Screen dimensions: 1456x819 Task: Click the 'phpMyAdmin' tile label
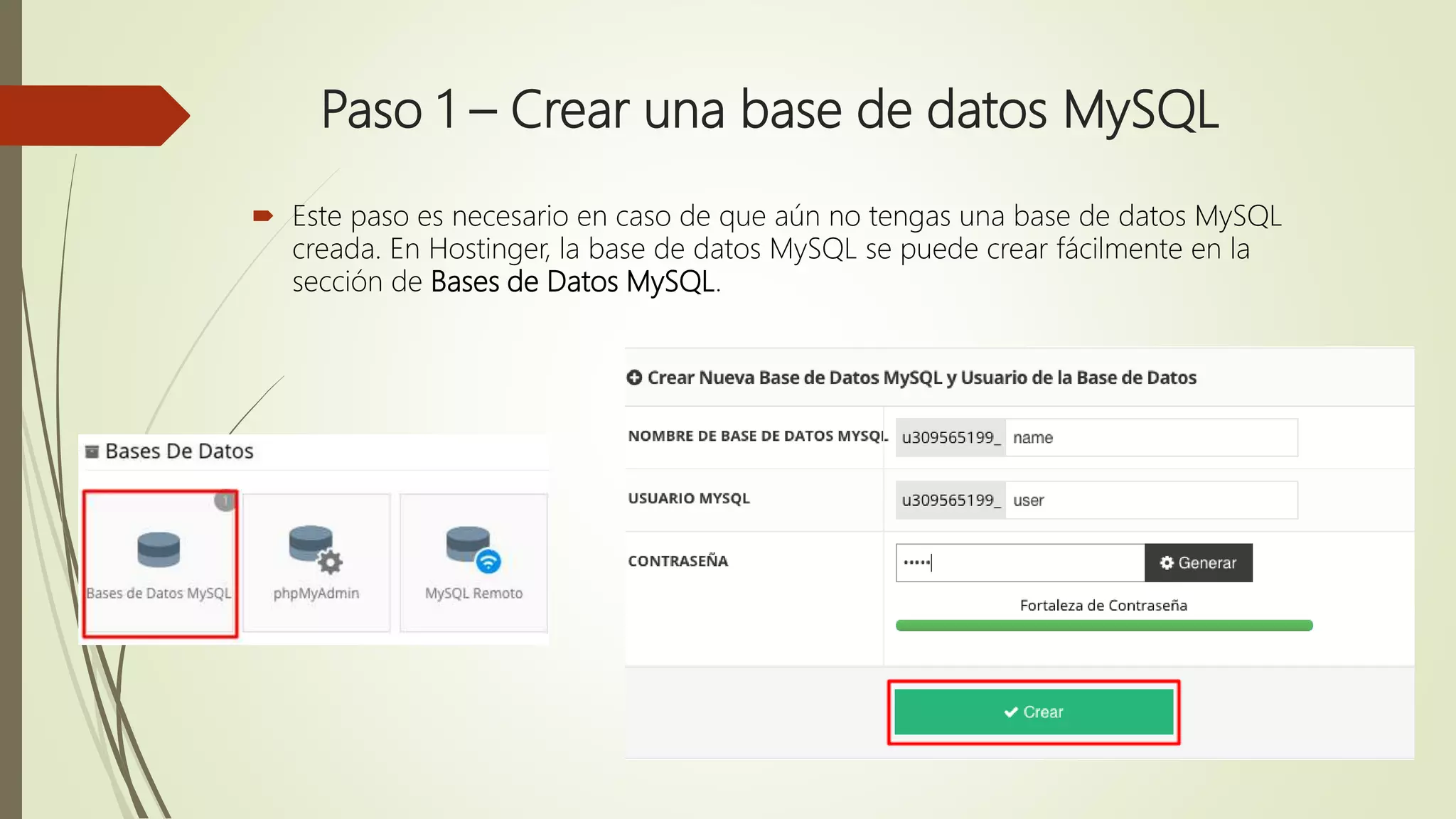(x=316, y=593)
